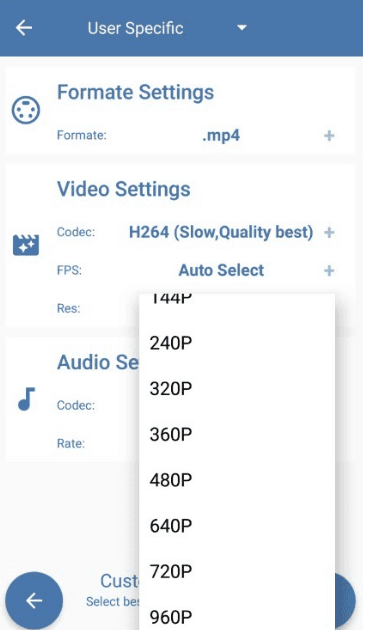This screenshot has height=630, width=370.
Task: Click the User Specific title text
Action: pyautogui.click(x=135, y=28)
